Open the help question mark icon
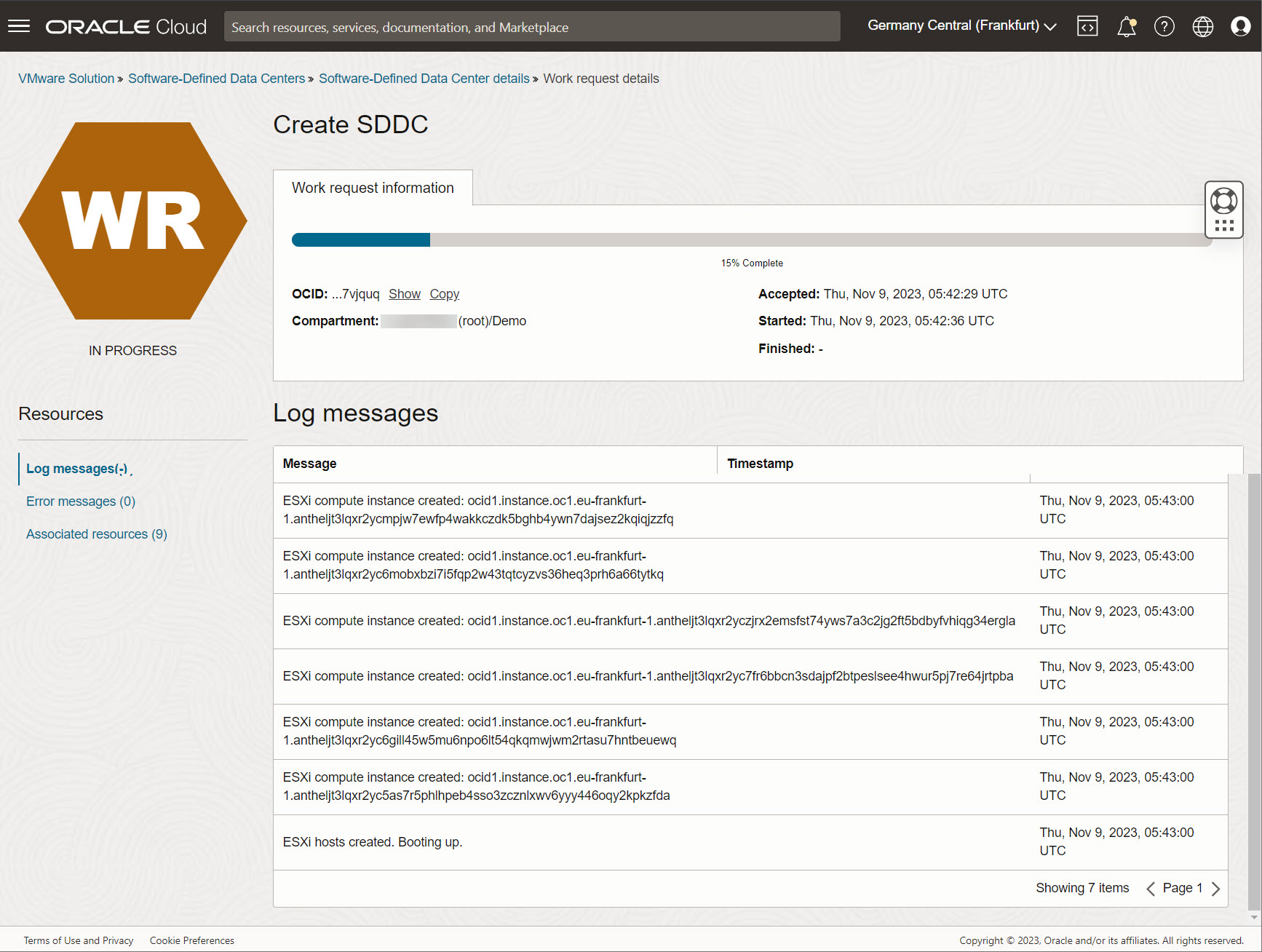This screenshot has height=952, width=1262. click(x=1164, y=26)
